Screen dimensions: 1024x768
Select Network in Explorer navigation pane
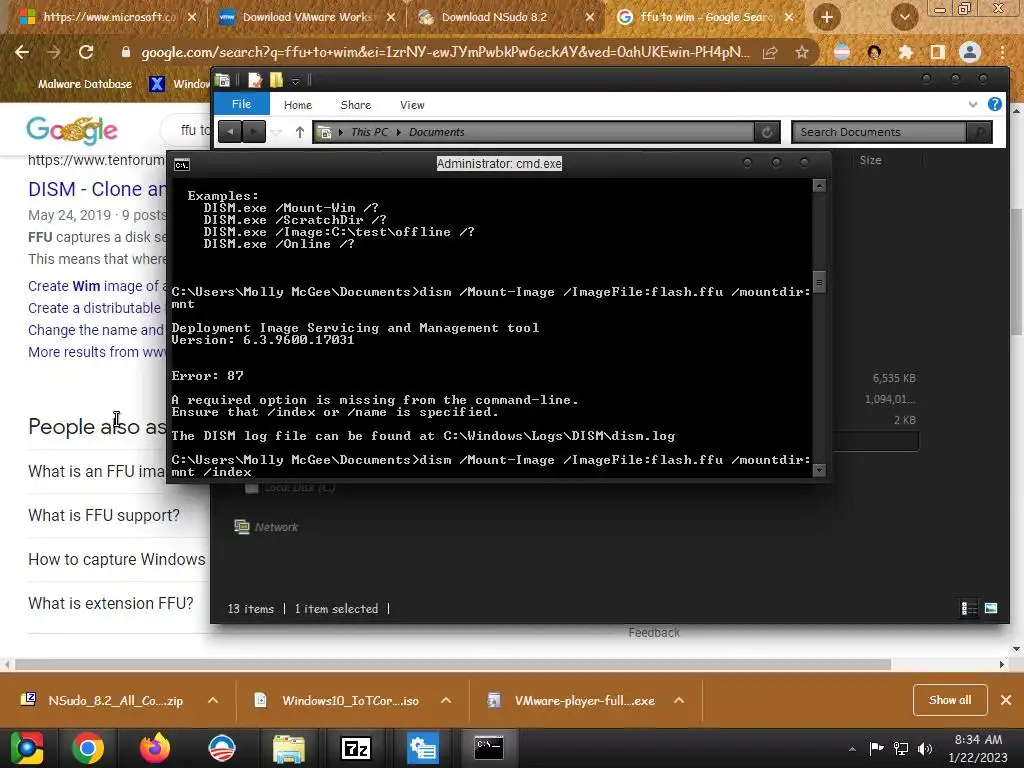[266, 527]
